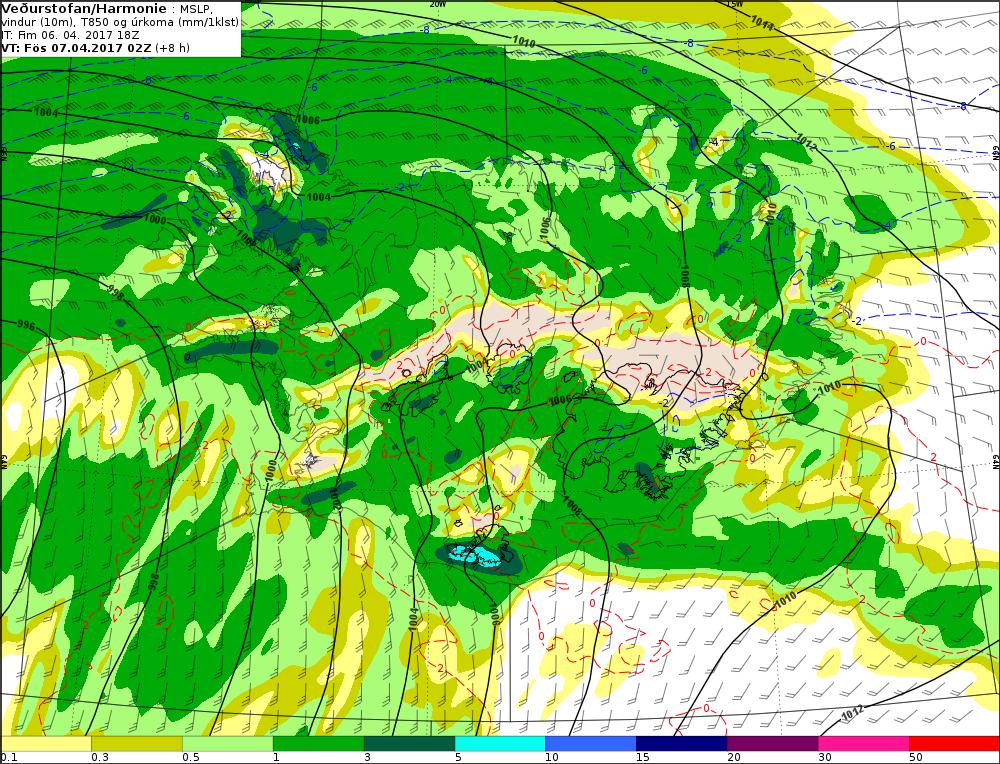Click the light yellow 0.1–0.3 legend swatch
The image size is (1000, 764).
coord(46,744)
